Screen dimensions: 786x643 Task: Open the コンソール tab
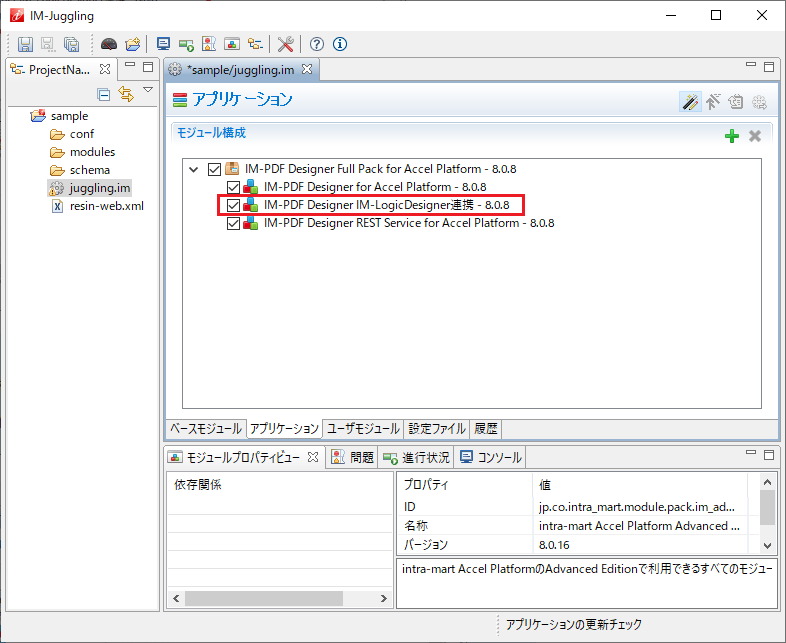click(491, 457)
